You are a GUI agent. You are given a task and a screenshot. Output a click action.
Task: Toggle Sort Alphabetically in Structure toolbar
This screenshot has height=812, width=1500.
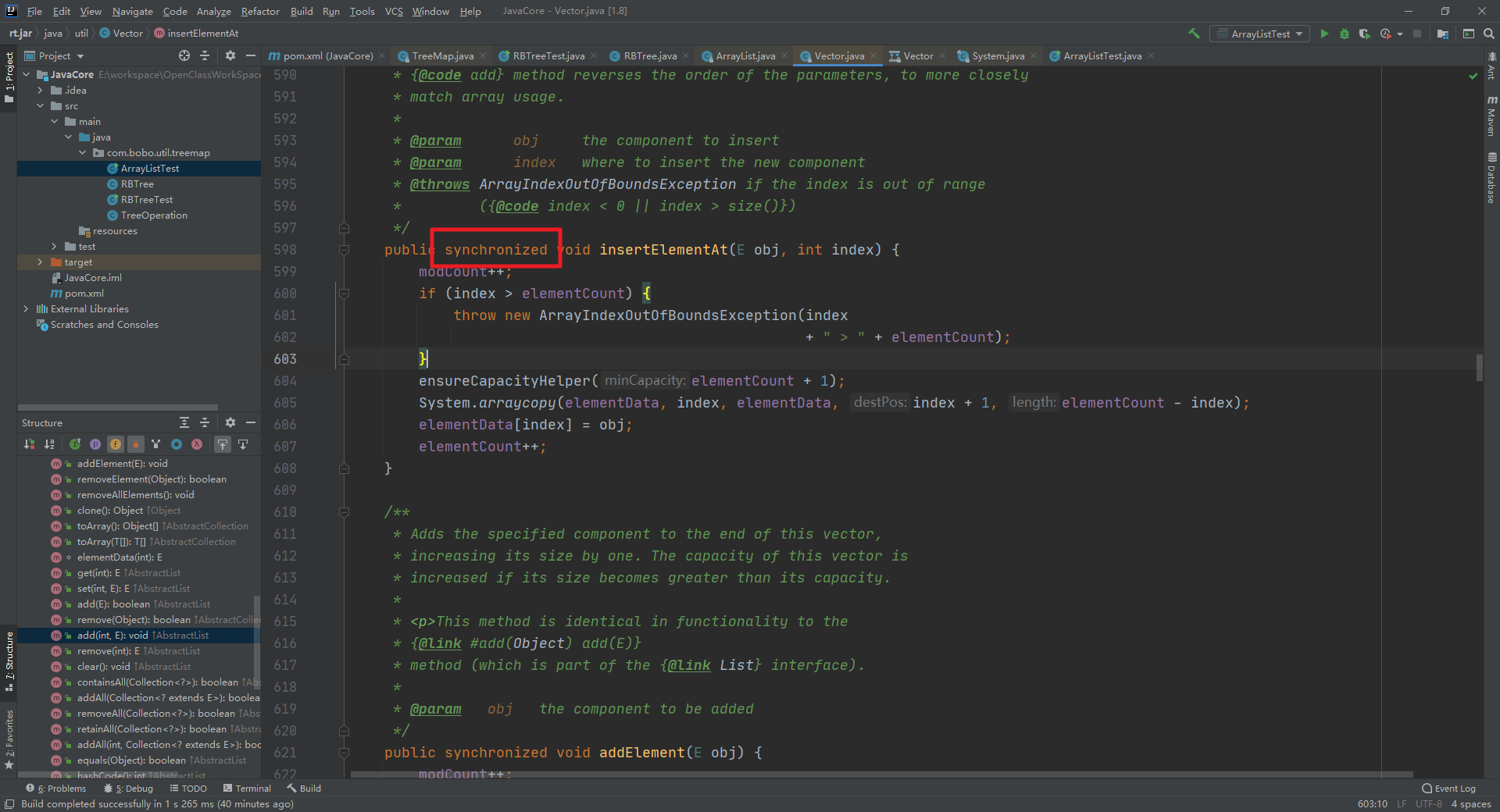point(49,444)
